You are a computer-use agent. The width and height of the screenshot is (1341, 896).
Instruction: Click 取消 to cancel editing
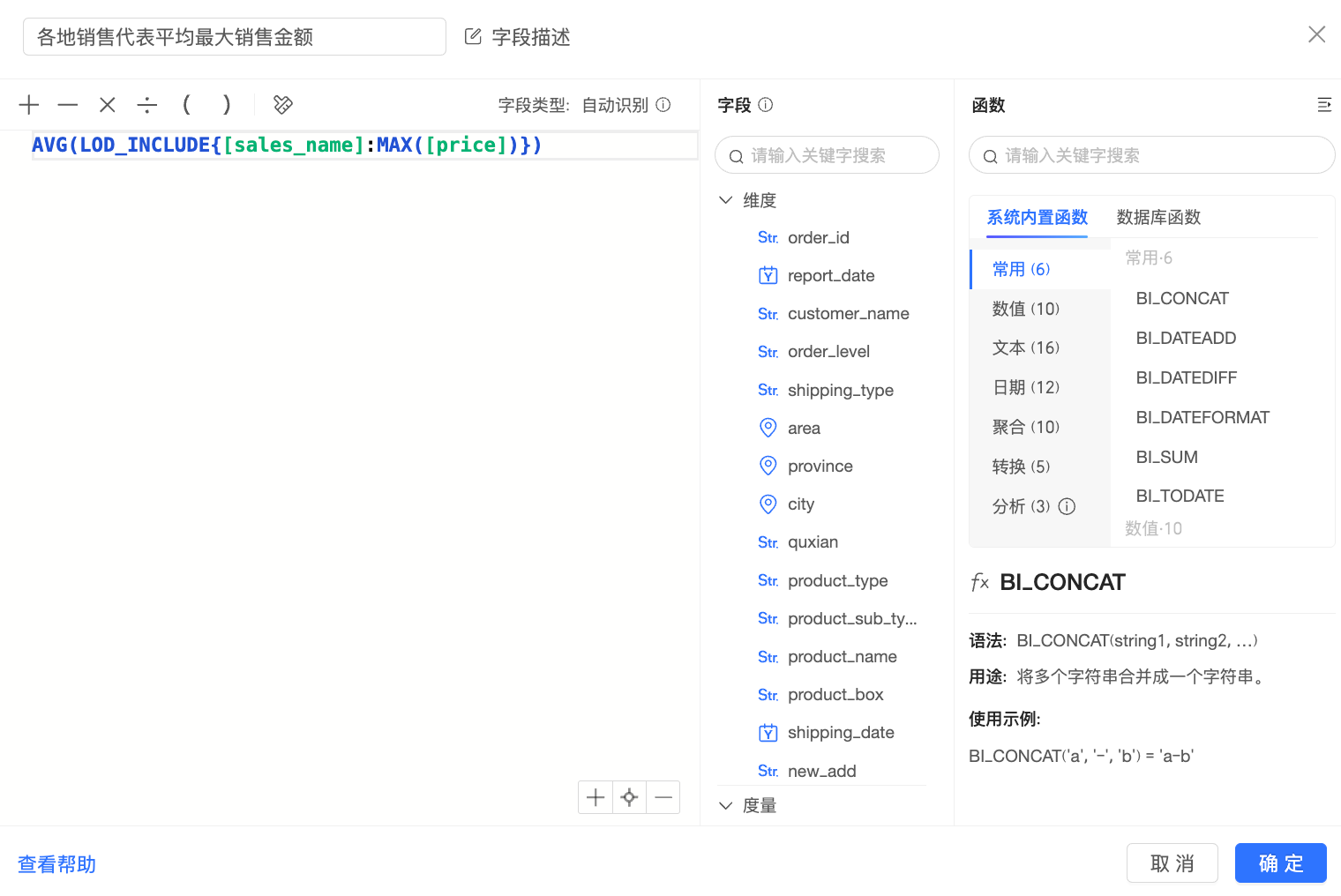click(x=1172, y=863)
